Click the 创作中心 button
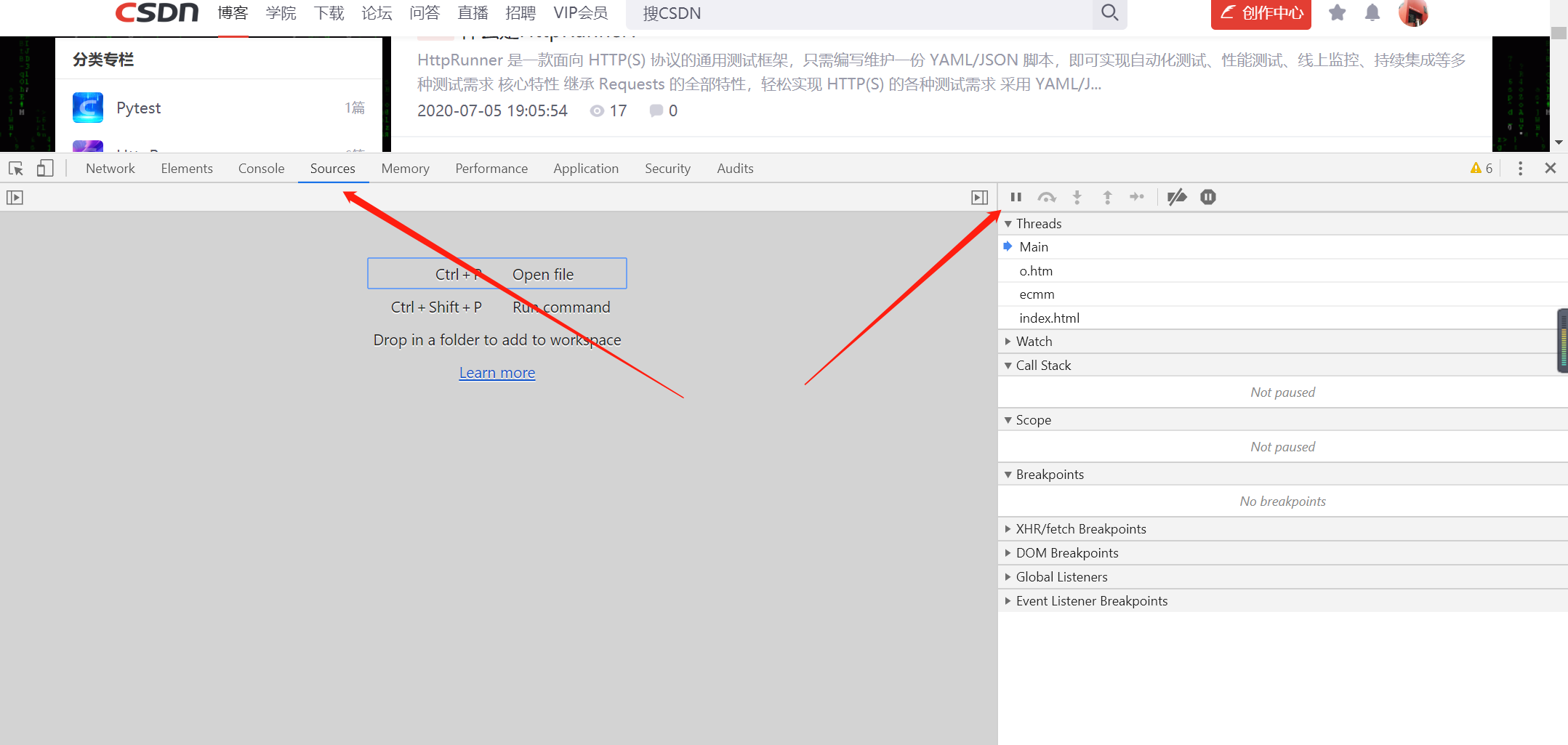The height and width of the screenshot is (745, 1568). 1261,14
